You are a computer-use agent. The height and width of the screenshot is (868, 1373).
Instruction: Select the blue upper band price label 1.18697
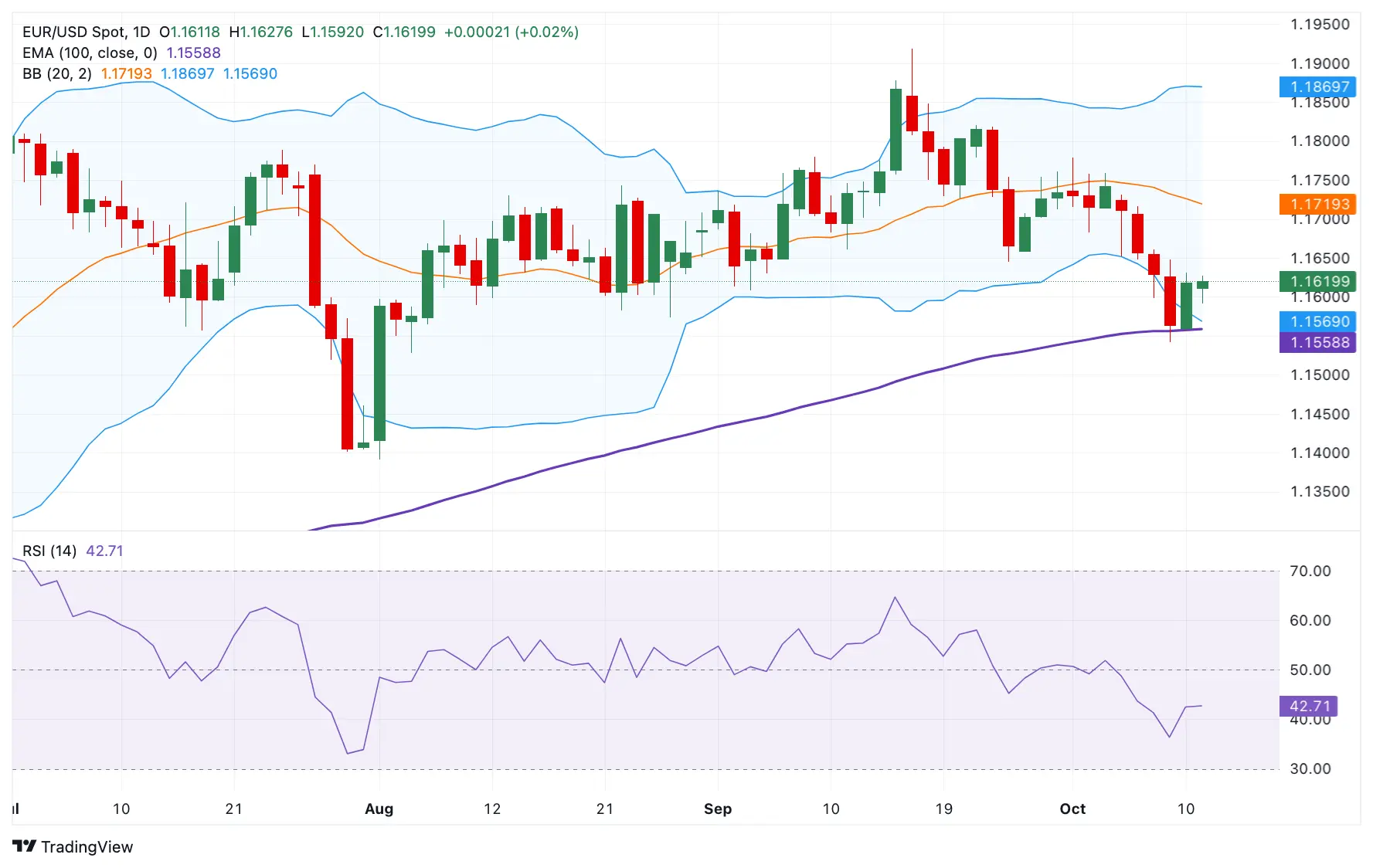point(1319,87)
